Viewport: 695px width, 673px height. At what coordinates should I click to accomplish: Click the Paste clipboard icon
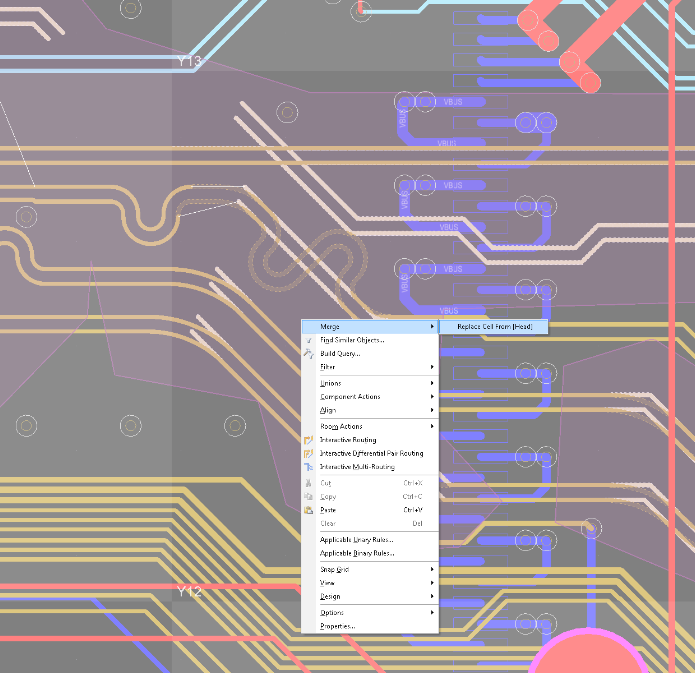tap(309, 510)
